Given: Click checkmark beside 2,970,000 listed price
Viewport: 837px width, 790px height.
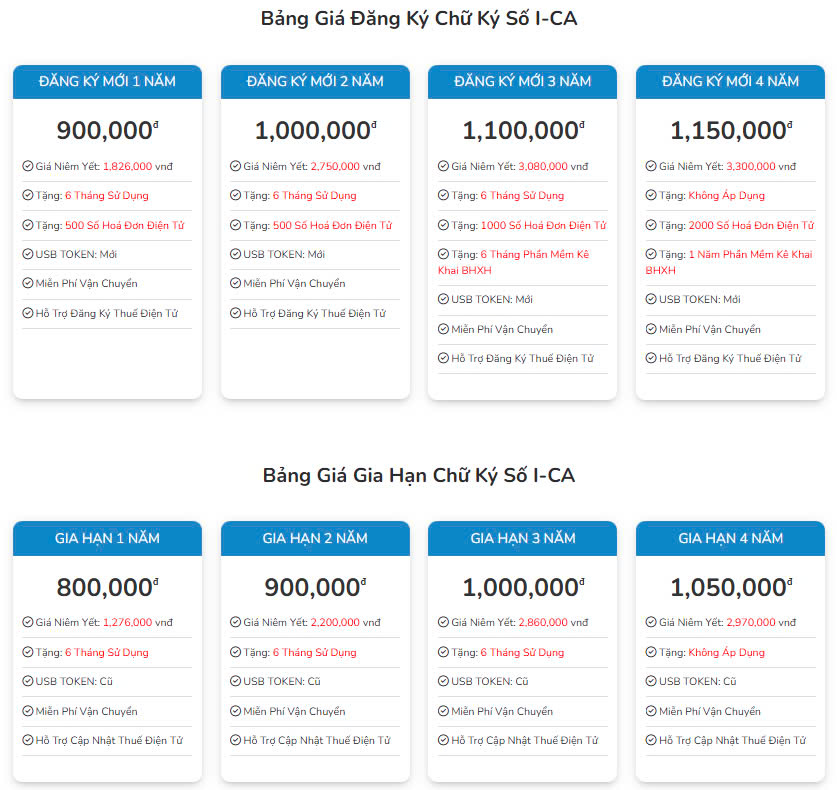Looking at the screenshot, I should [651, 622].
